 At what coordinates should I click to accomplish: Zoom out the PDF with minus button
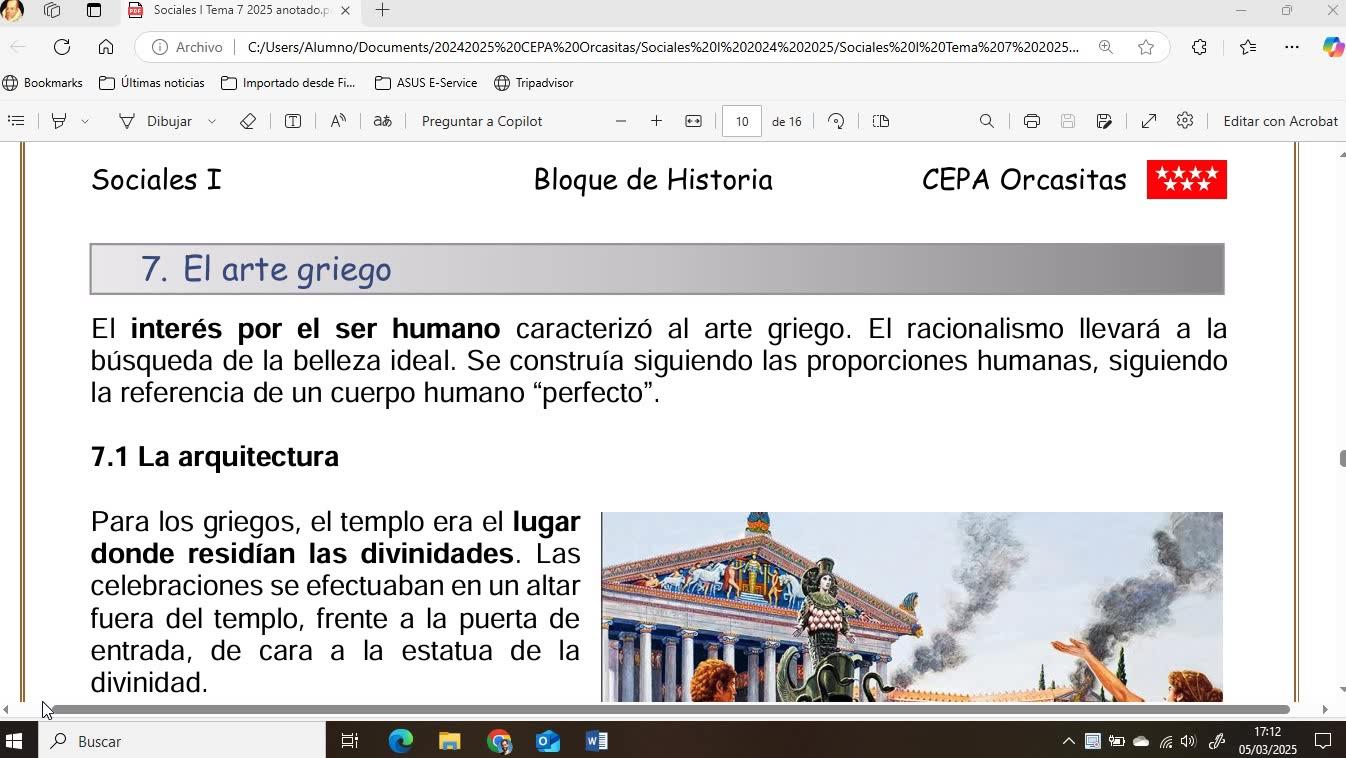621,121
